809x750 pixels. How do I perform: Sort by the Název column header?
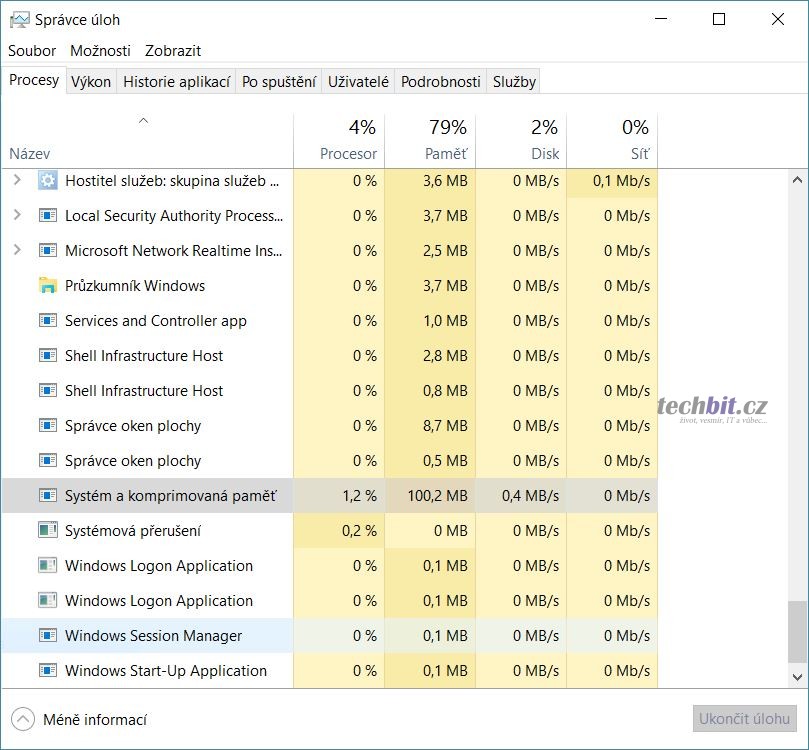(147, 141)
